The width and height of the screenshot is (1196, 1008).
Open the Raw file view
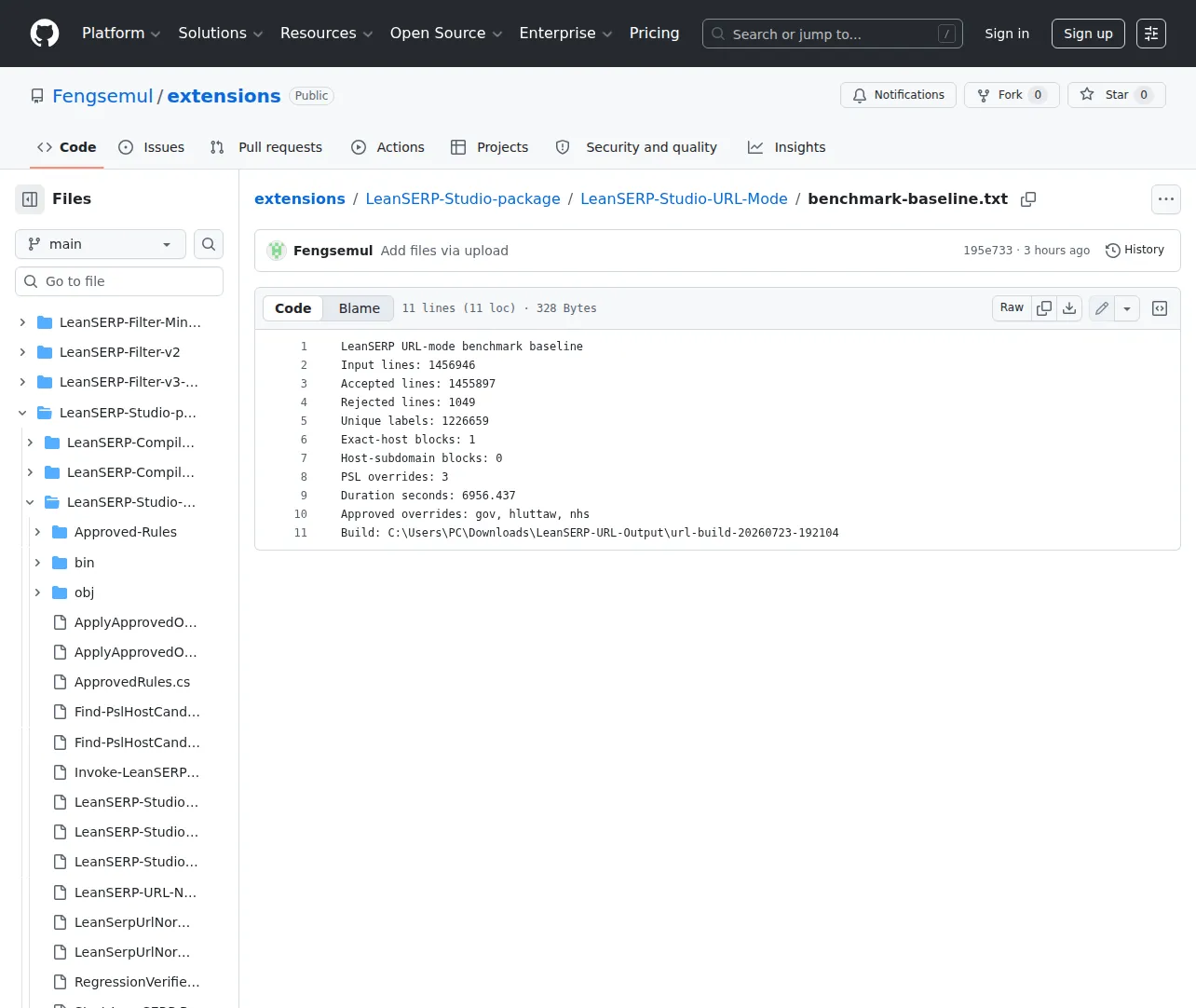point(1012,308)
